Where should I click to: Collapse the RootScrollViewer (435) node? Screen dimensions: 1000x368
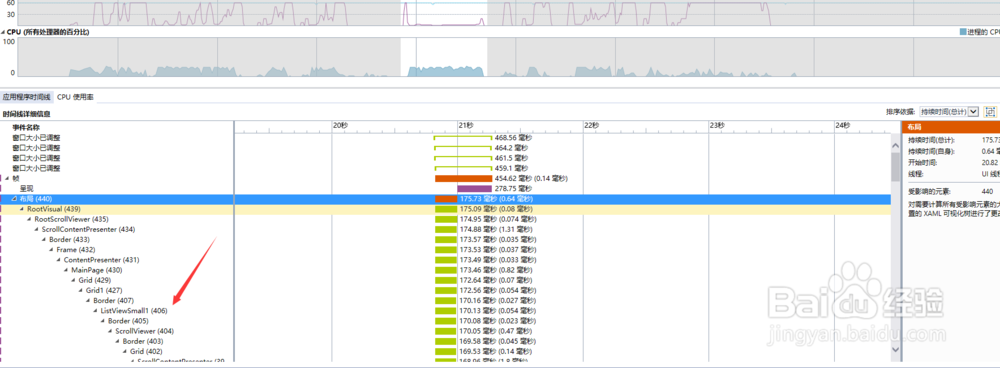point(29,219)
